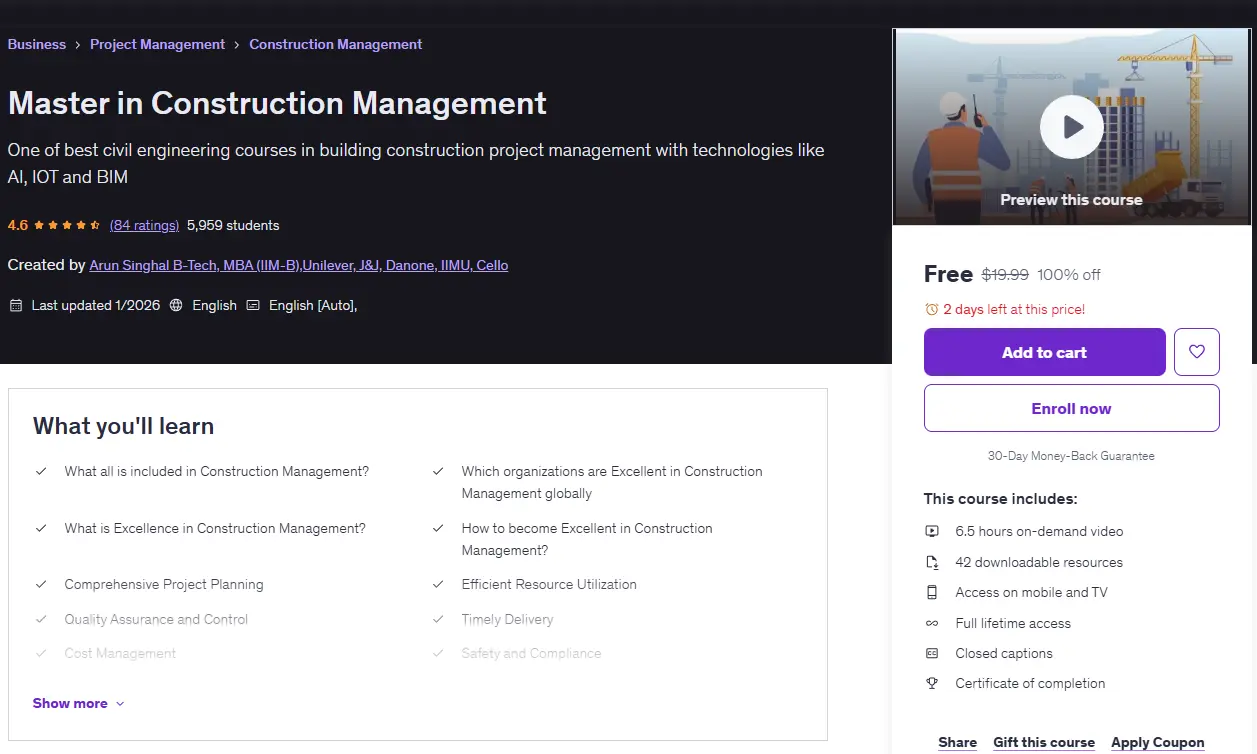Click Certificate of completion text

[x=1030, y=683]
